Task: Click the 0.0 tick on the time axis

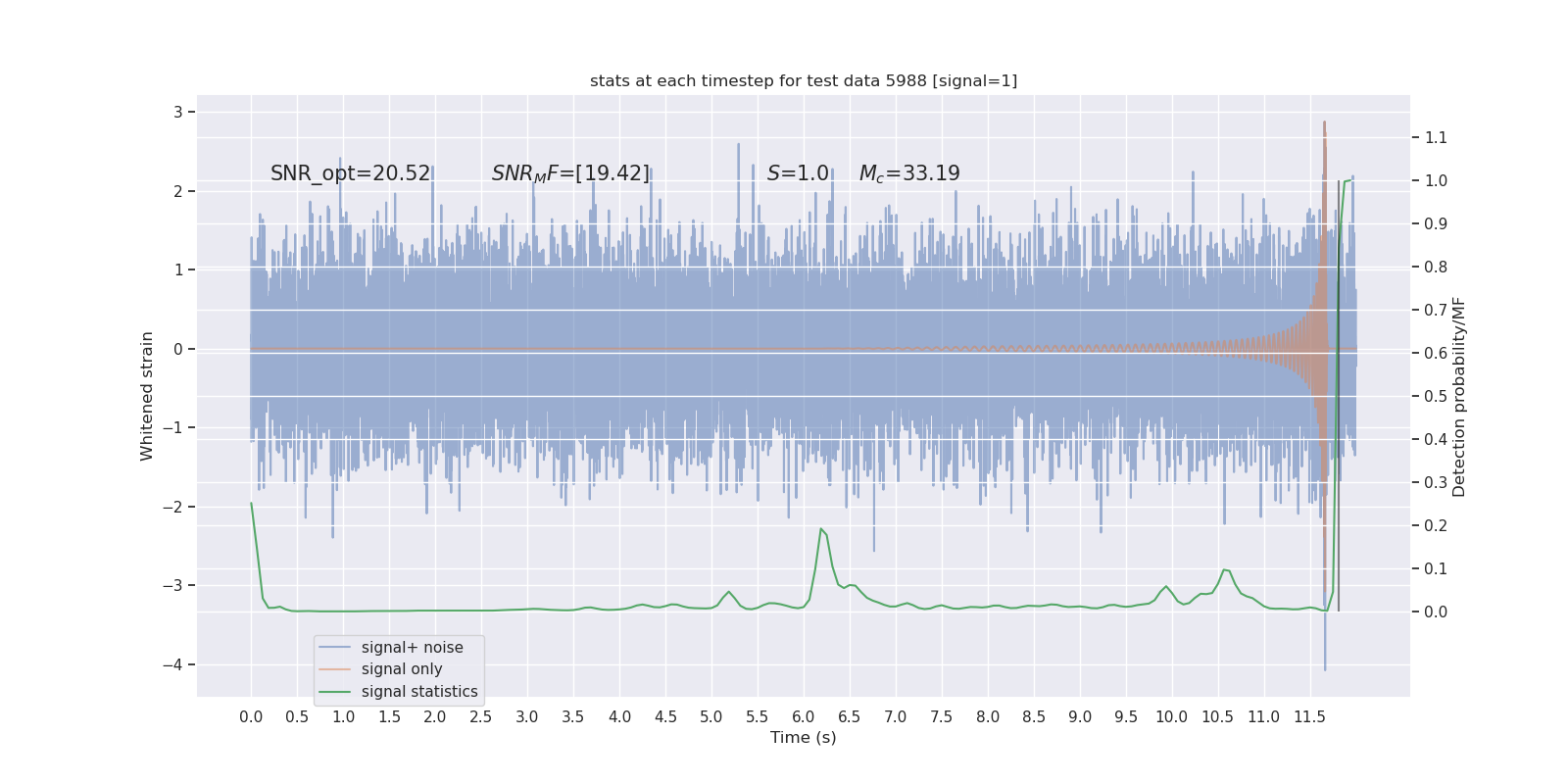Action: [251, 717]
